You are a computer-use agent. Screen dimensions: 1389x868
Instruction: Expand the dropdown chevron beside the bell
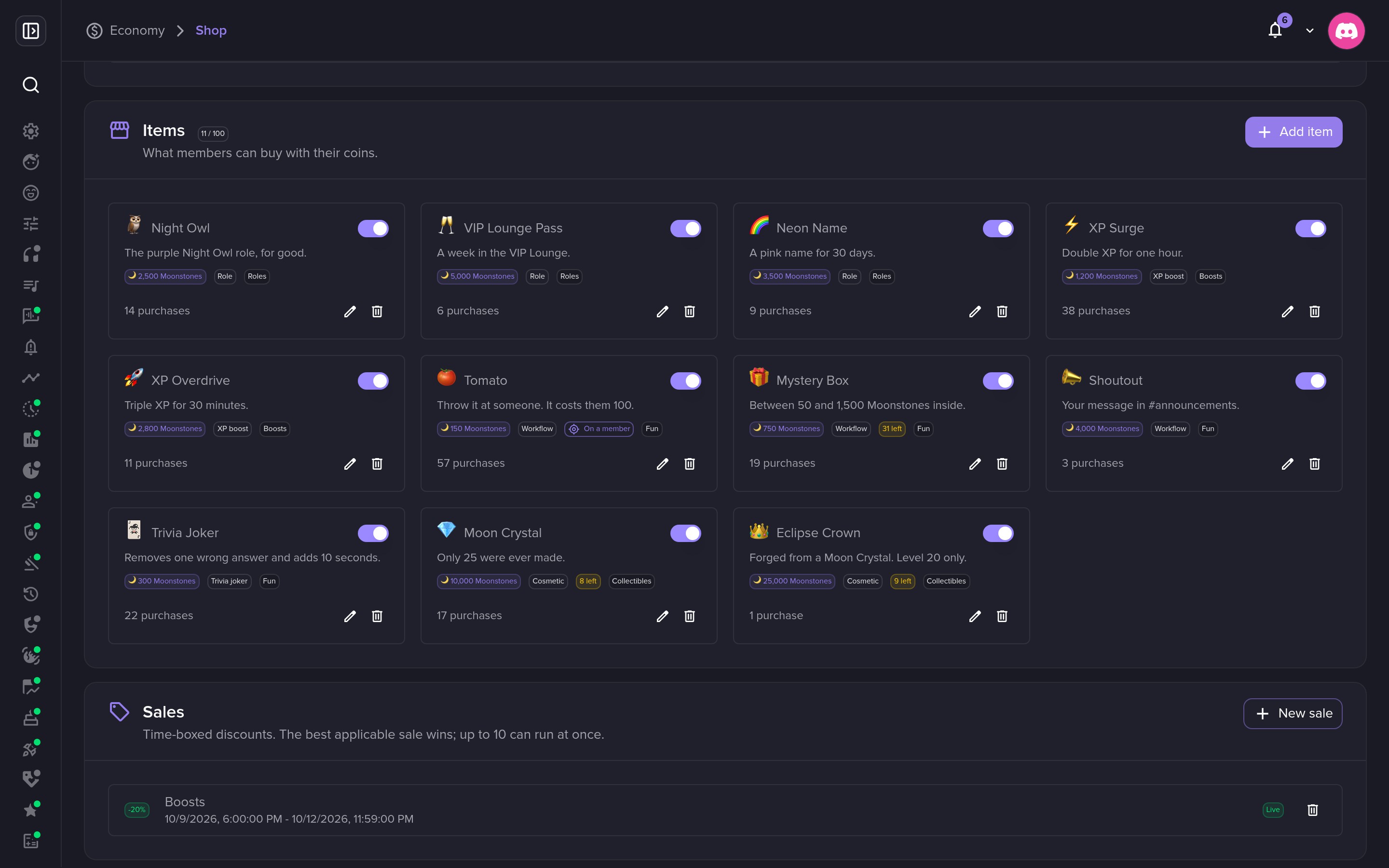click(x=1309, y=31)
